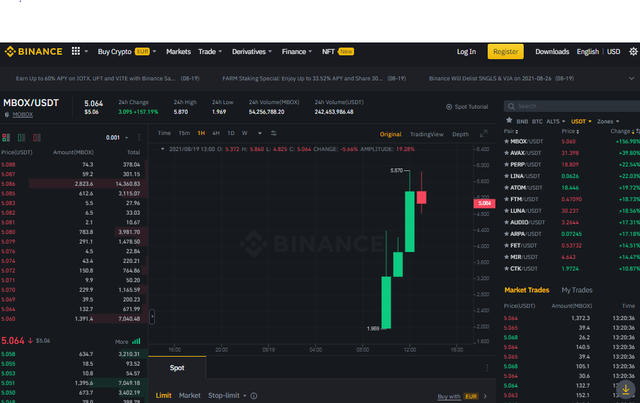Screen dimensions: 640x403
Task: Favorite the ATOM/USDT pair star
Action: pos(507,187)
